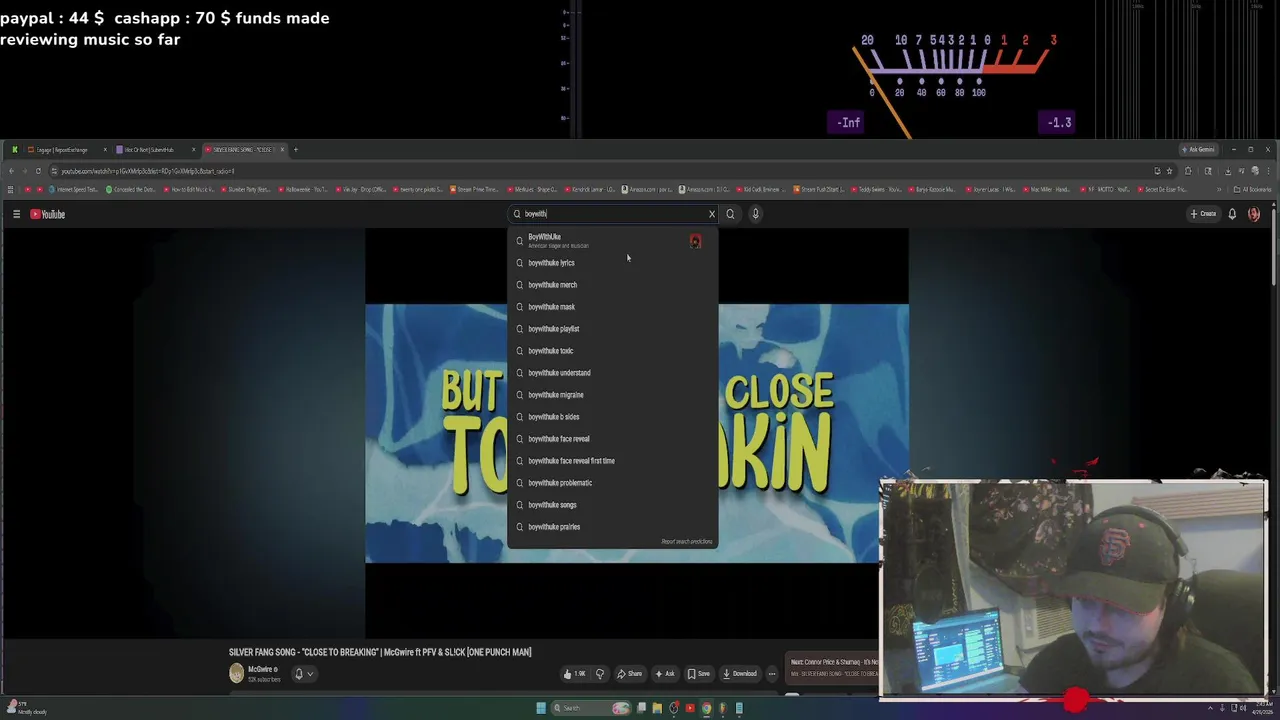Open Chrome three-dot menu
This screenshot has height=720, width=1280.
pos(1268,171)
